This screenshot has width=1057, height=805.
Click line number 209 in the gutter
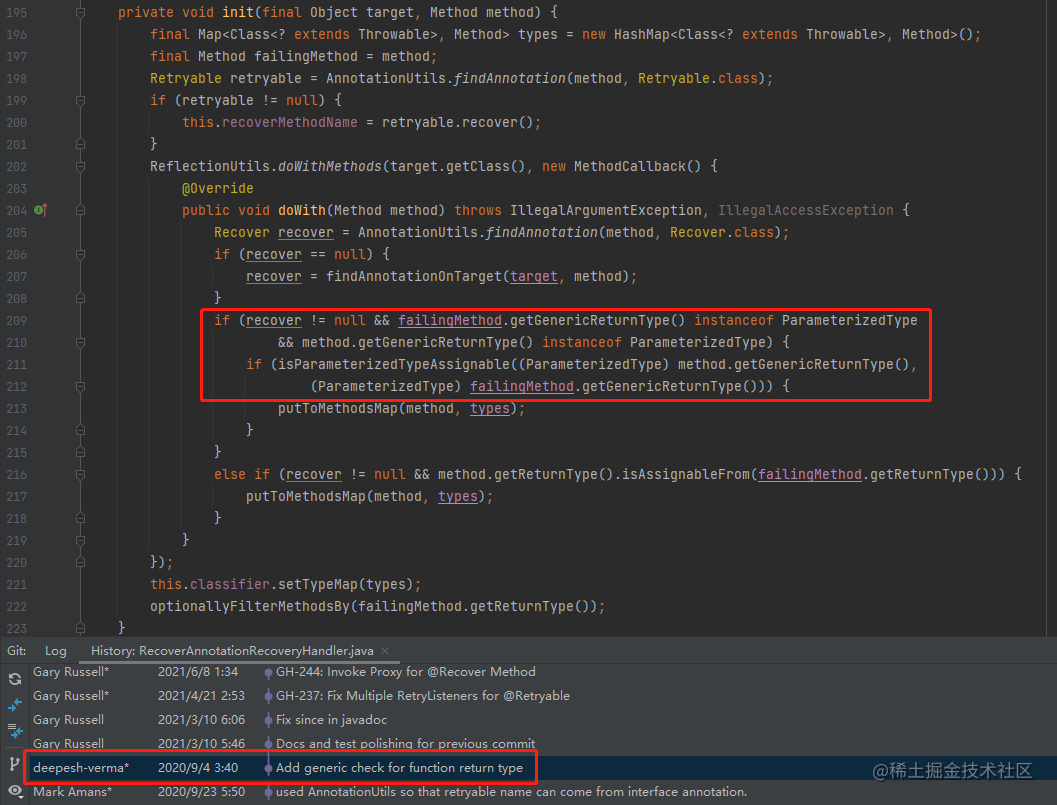click(16, 320)
